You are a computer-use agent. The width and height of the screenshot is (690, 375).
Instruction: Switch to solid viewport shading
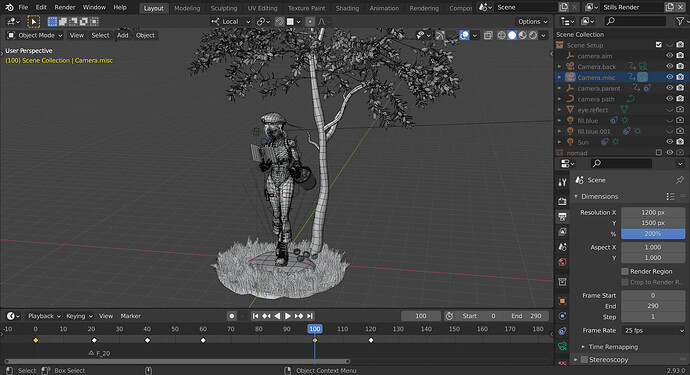point(512,35)
